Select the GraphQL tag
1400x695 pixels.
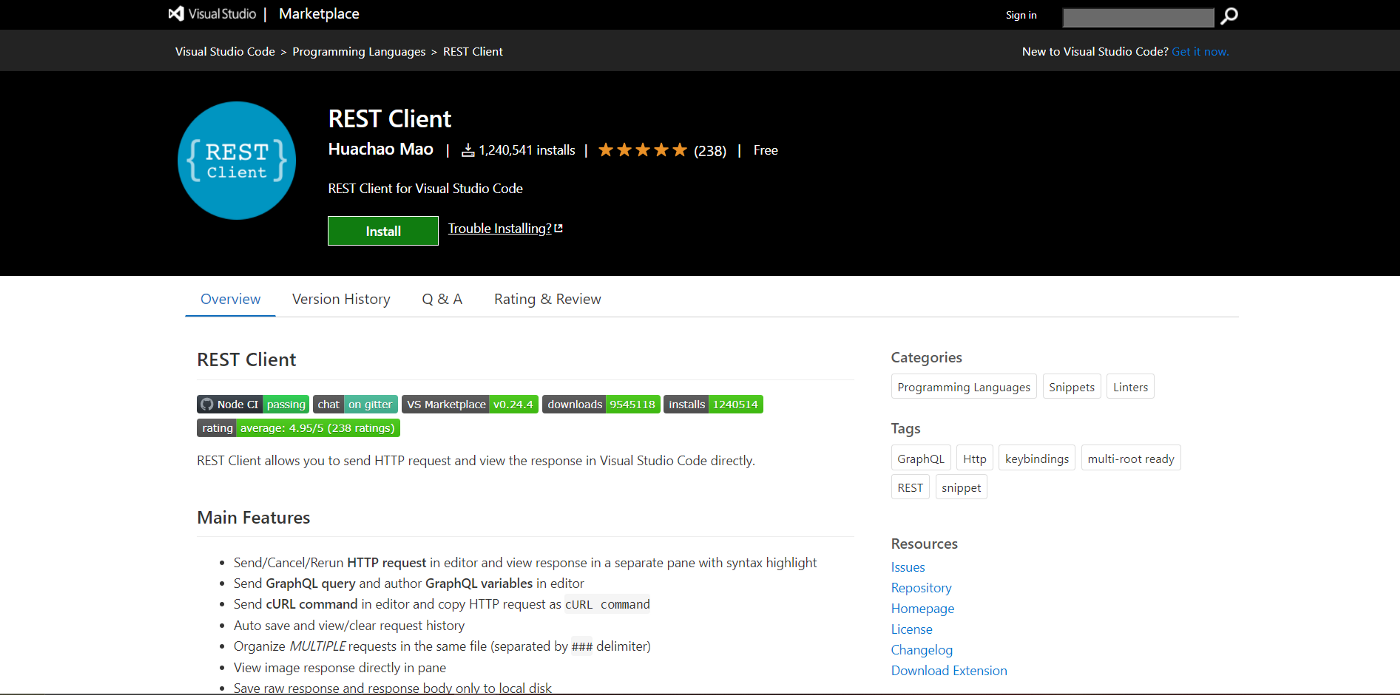[921, 459]
